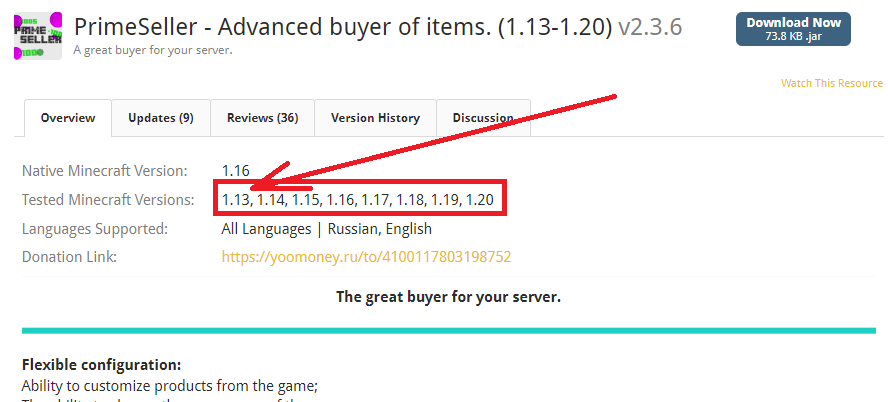Click the Flexible configuration heading

coord(101,364)
